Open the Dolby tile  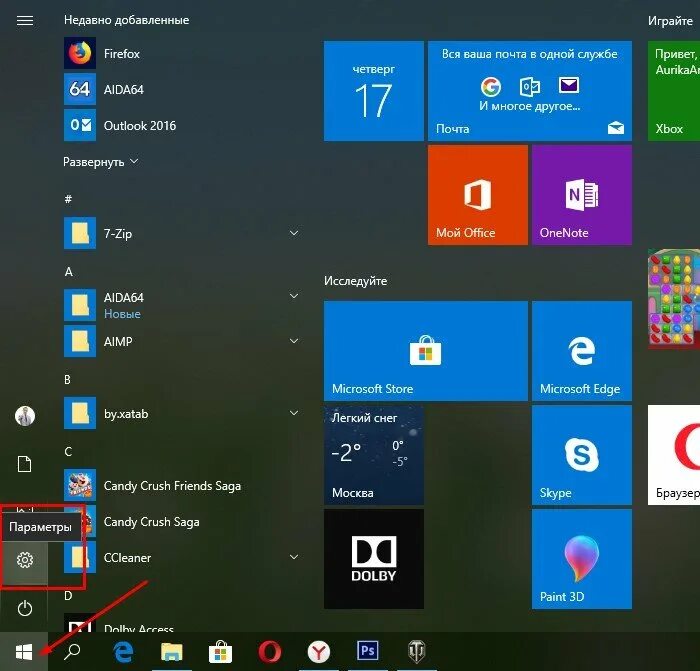(x=374, y=559)
